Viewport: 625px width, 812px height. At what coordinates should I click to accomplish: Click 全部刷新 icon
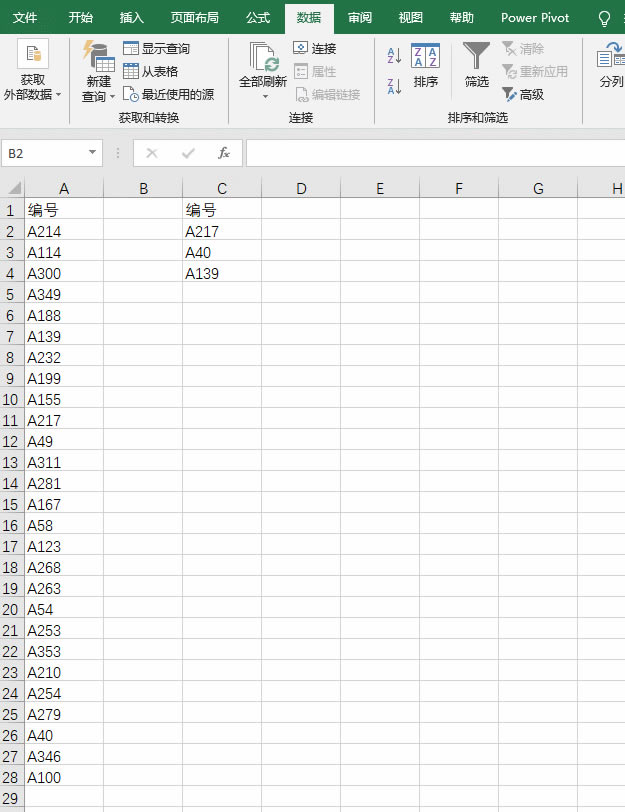click(263, 57)
